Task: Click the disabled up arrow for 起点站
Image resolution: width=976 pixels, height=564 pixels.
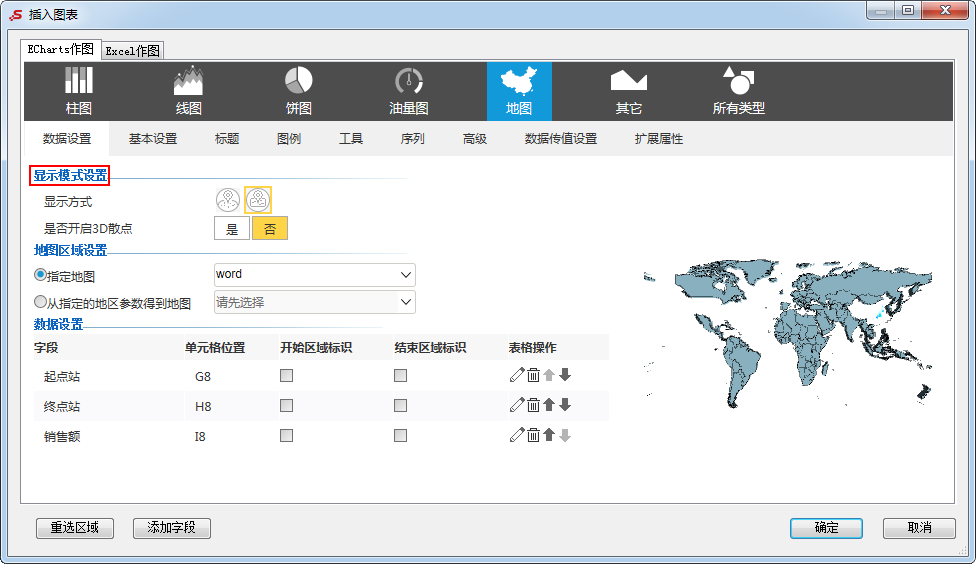Action: (x=549, y=375)
